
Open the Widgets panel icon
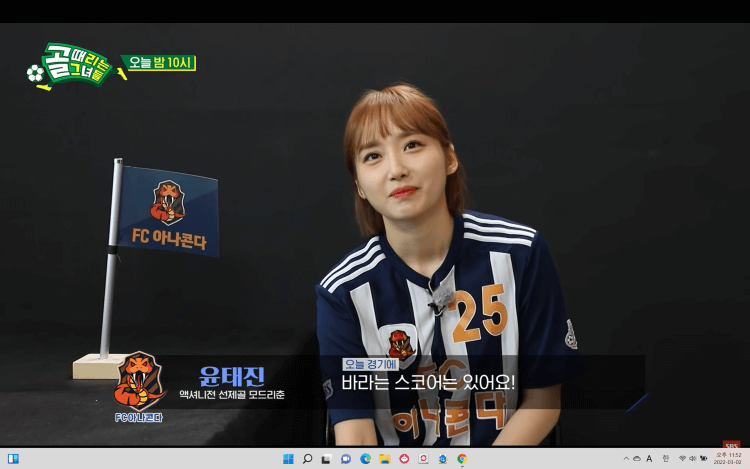(13, 459)
